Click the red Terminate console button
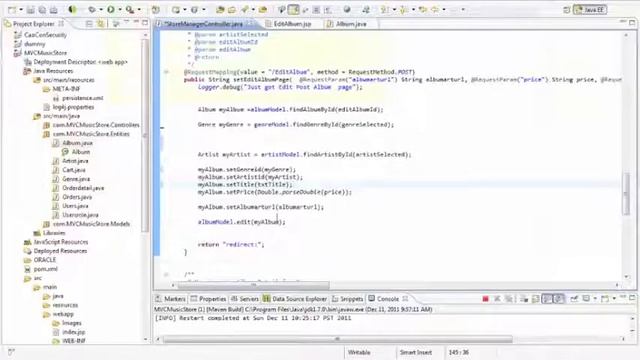Screen dimensions: 640x360 (485, 299)
